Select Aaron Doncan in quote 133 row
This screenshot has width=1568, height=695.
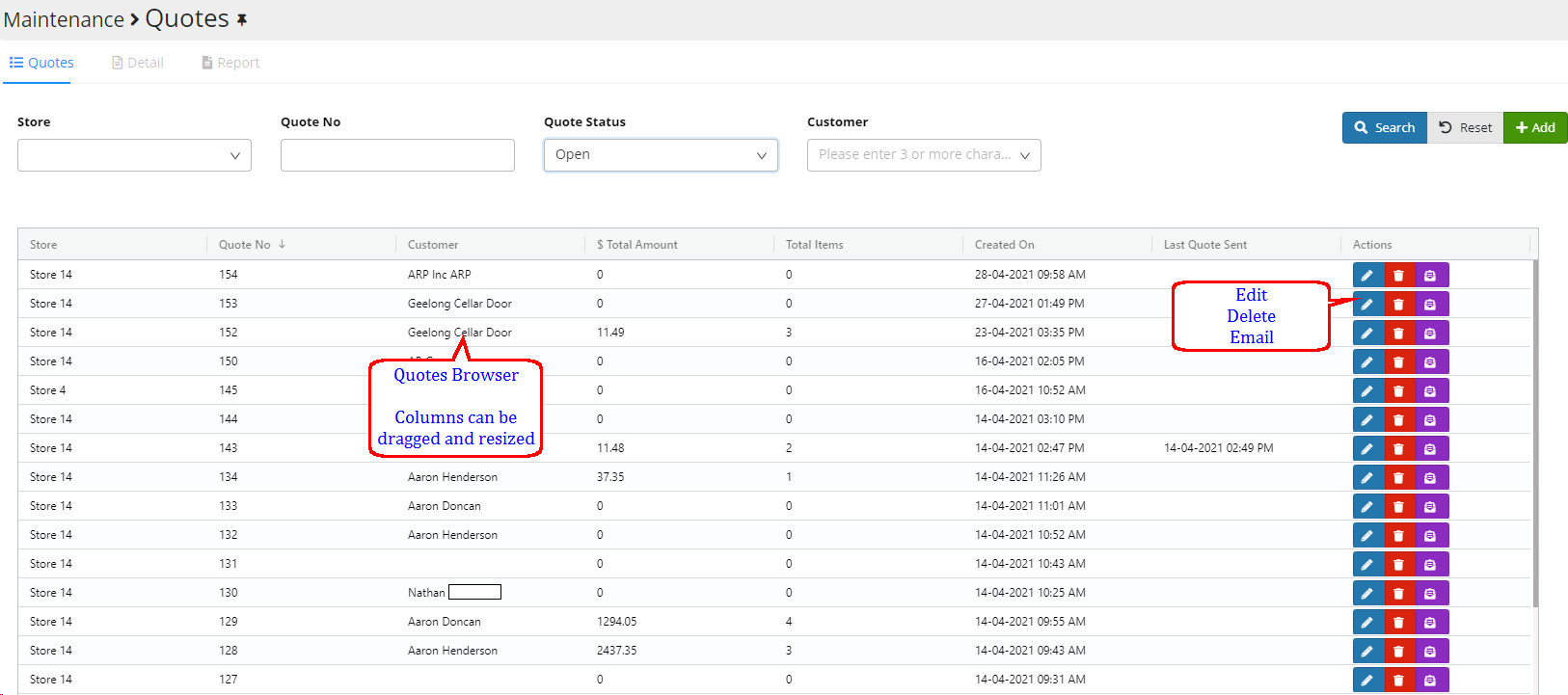click(x=445, y=506)
